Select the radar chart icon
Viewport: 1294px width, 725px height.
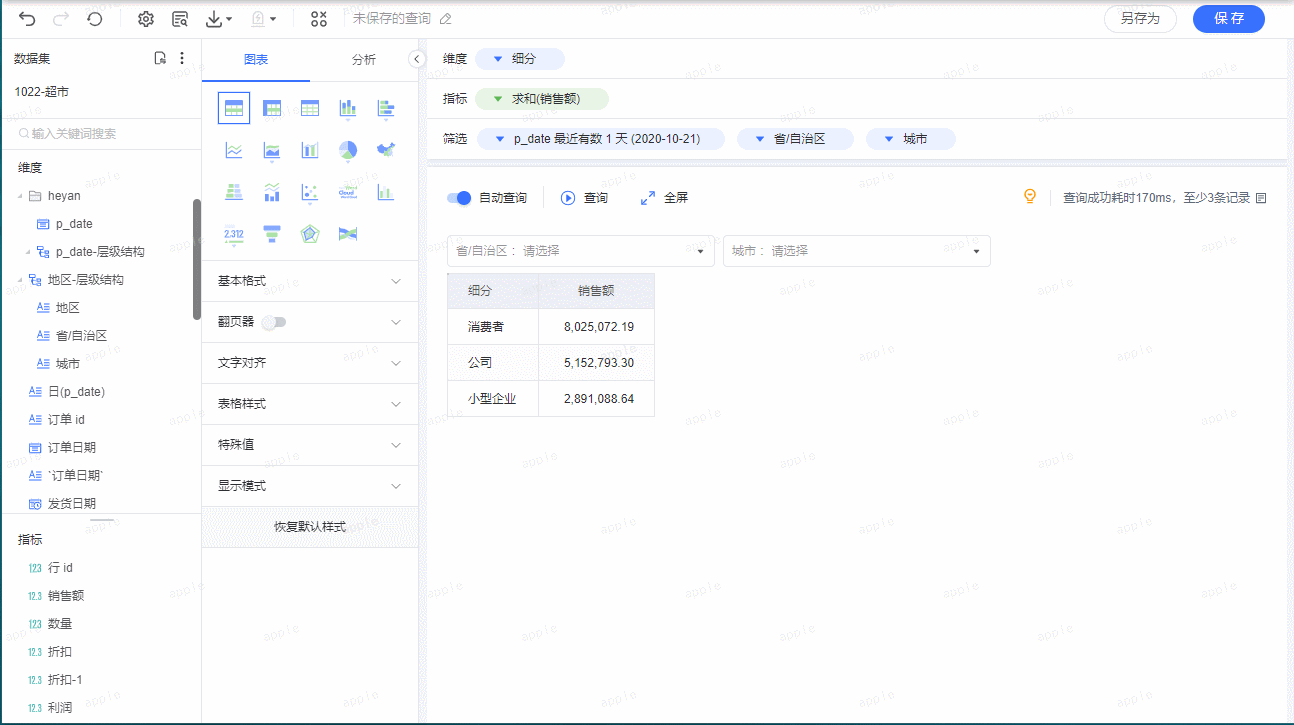(x=310, y=234)
